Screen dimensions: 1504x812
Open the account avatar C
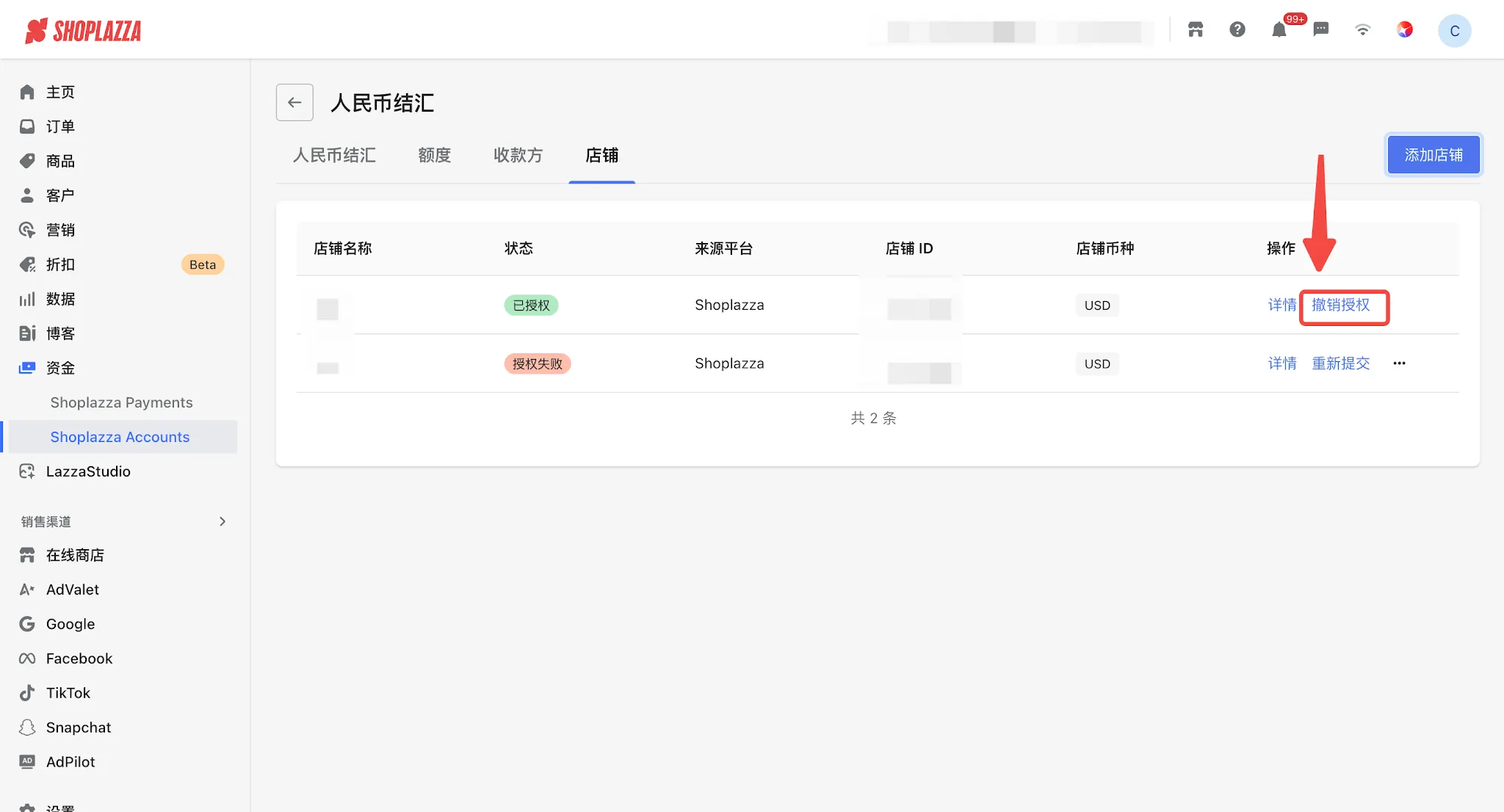pos(1455,31)
